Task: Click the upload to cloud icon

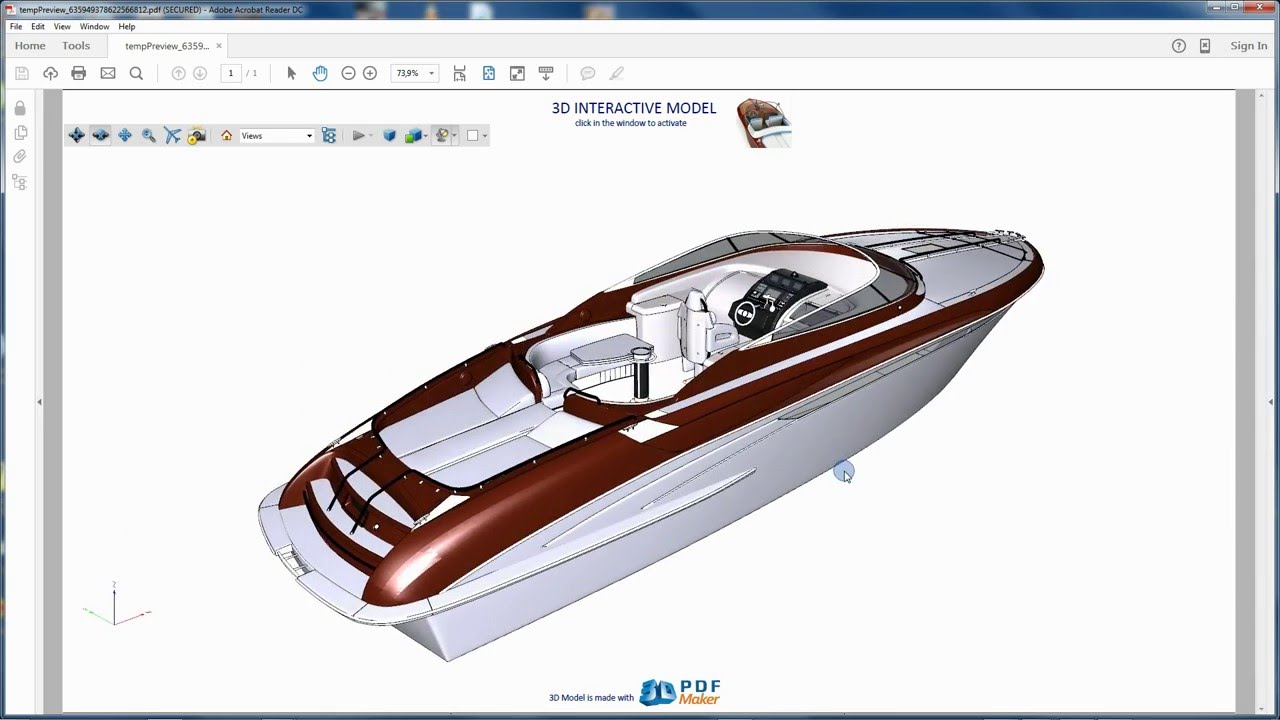Action: pos(50,73)
